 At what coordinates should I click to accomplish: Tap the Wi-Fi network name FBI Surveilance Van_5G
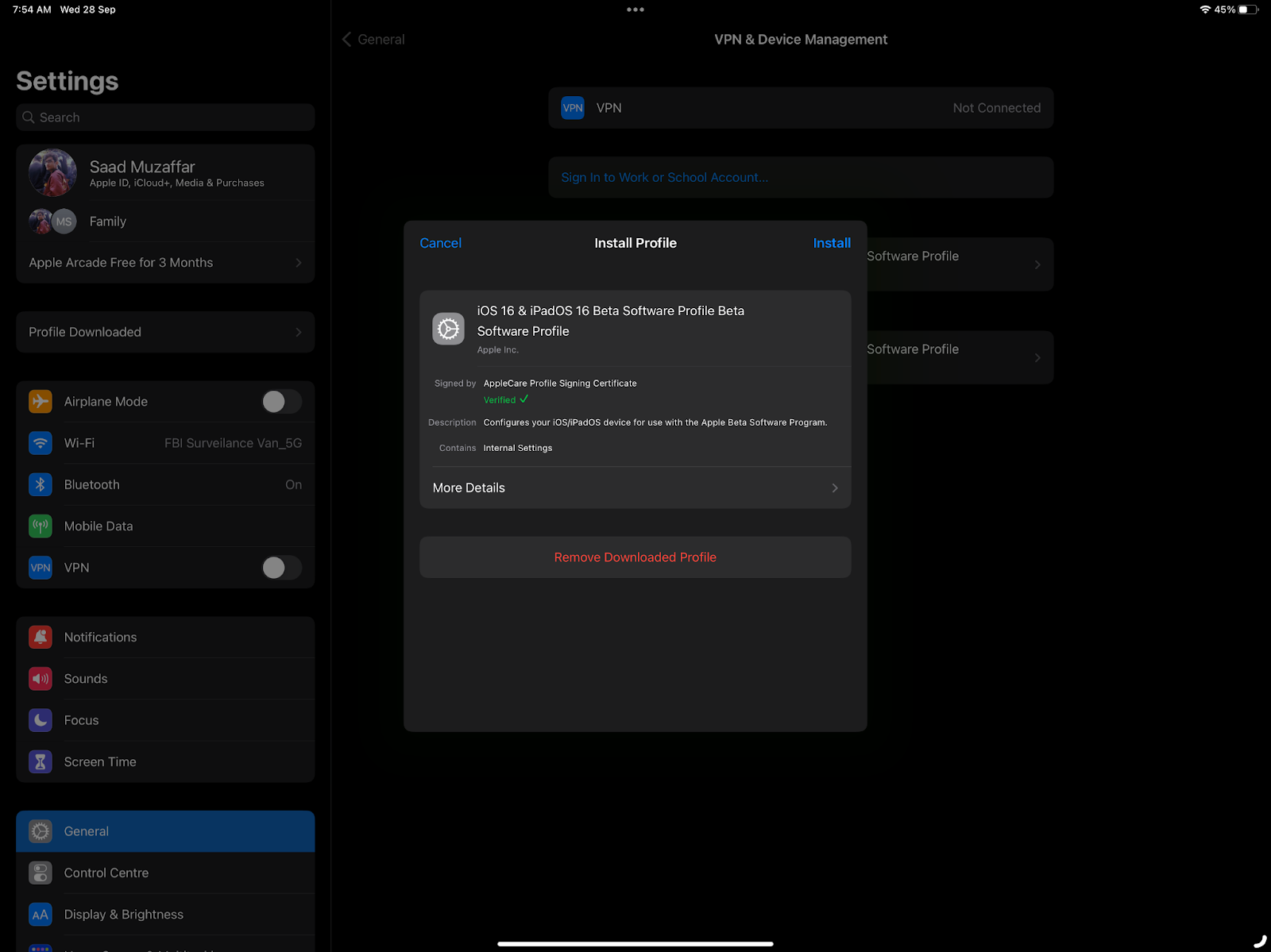tap(233, 443)
